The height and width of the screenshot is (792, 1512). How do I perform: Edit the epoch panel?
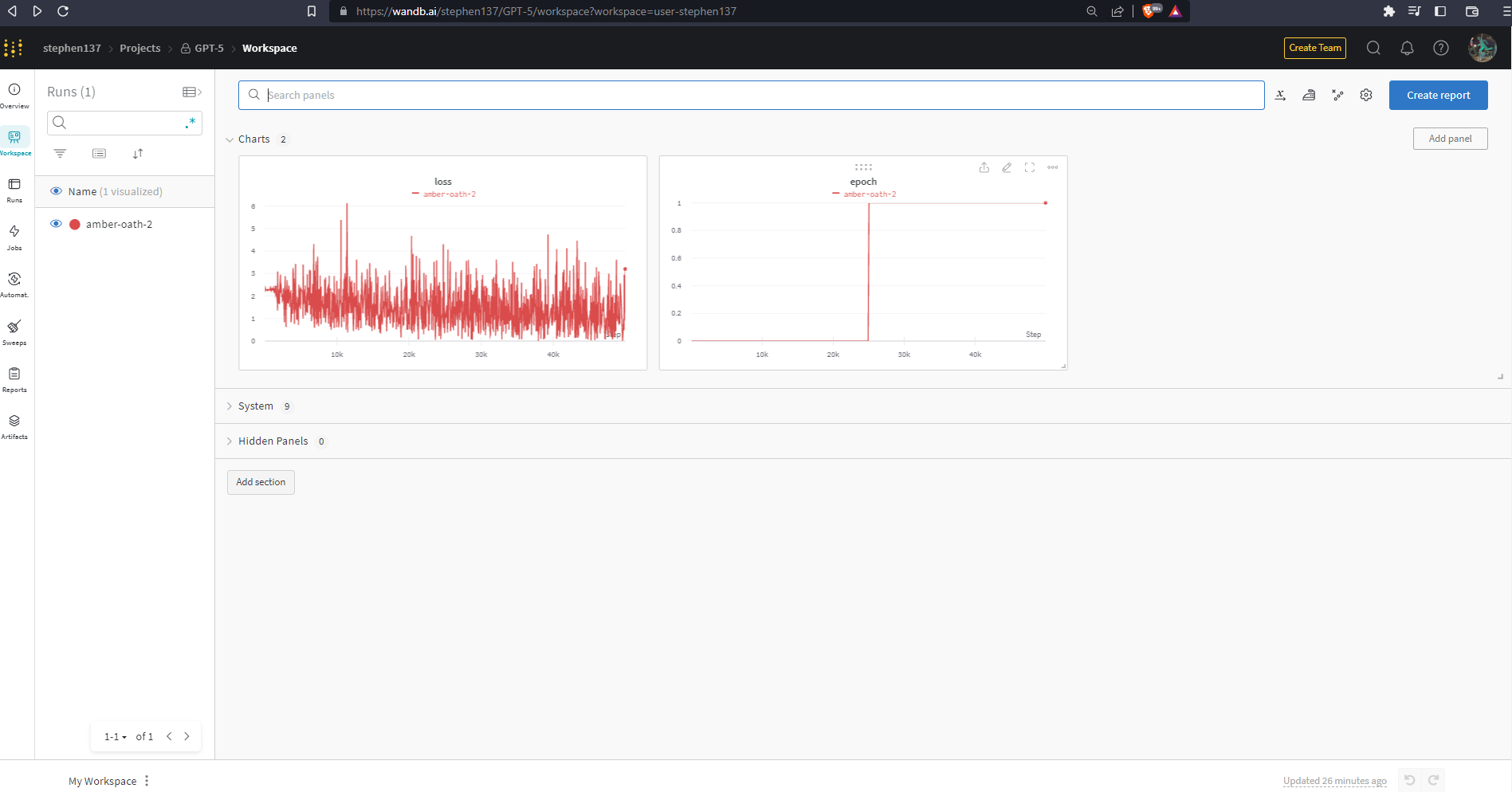click(1007, 167)
